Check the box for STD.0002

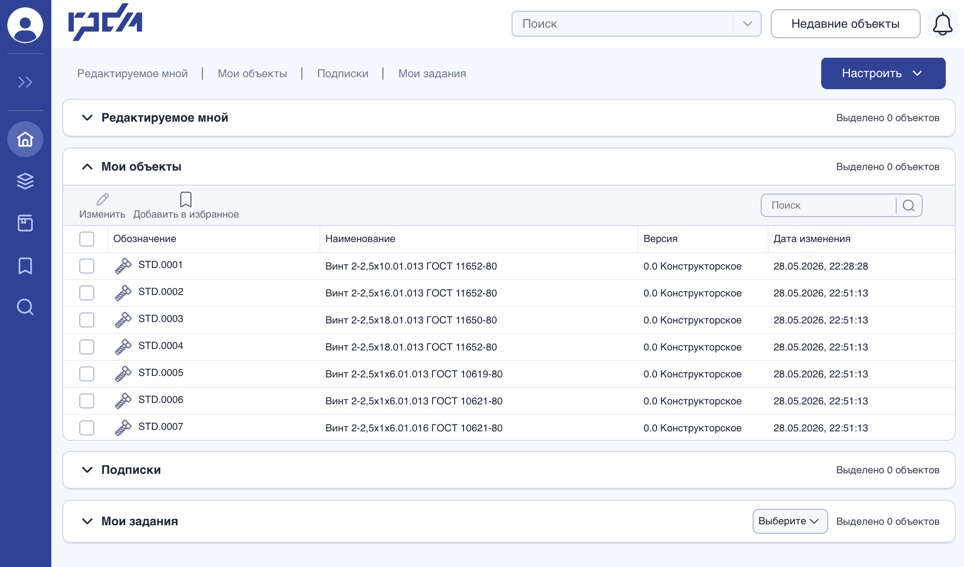tap(87, 293)
